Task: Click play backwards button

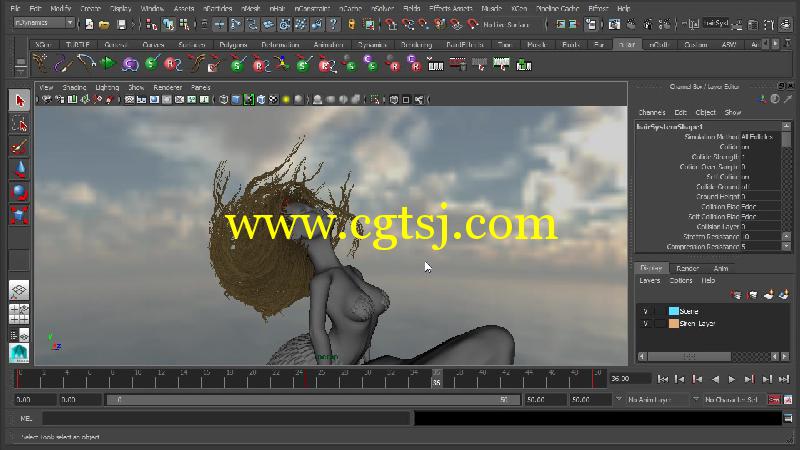Action: [715, 379]
